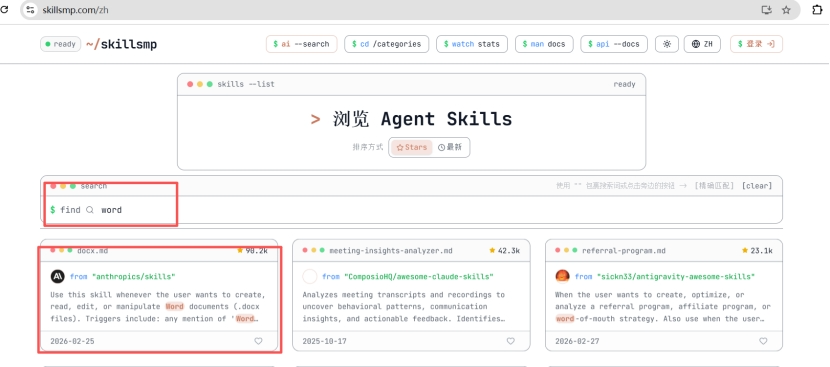Click the sickn33 avatar icon
This screenshot has height=367, width=830.
[x=562, y=276]
